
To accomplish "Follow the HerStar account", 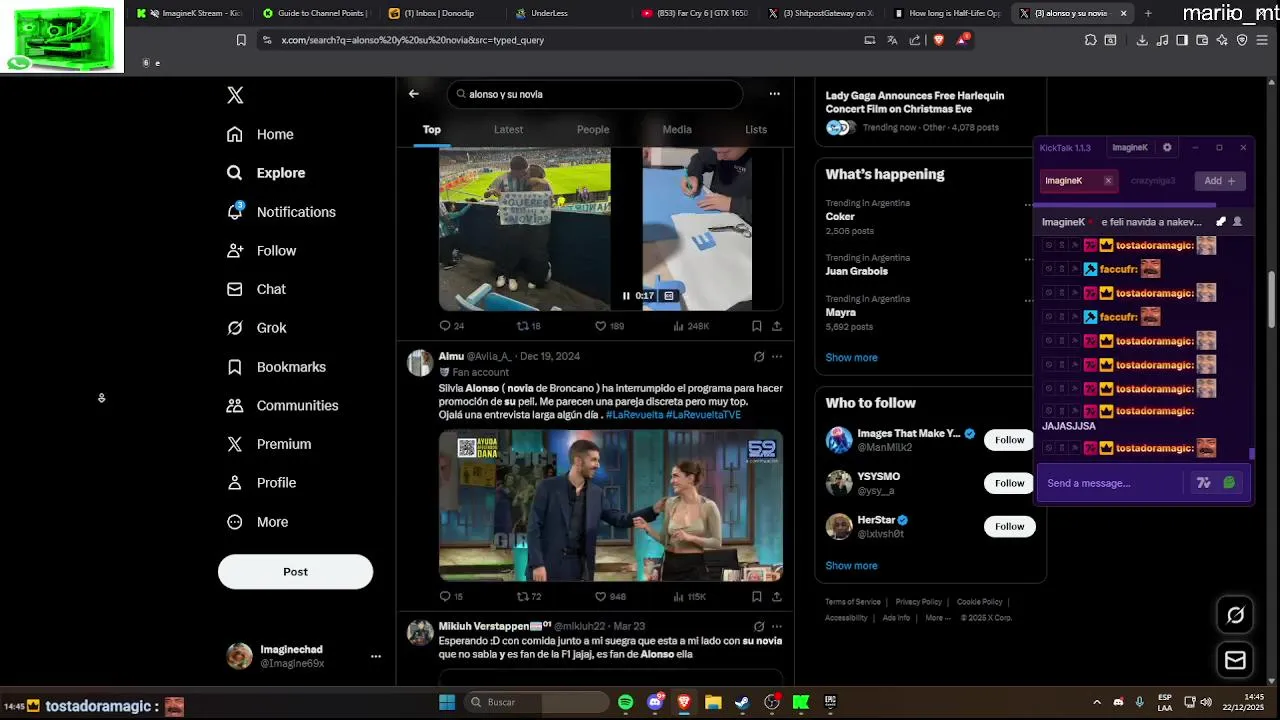I will [1009, 526].
